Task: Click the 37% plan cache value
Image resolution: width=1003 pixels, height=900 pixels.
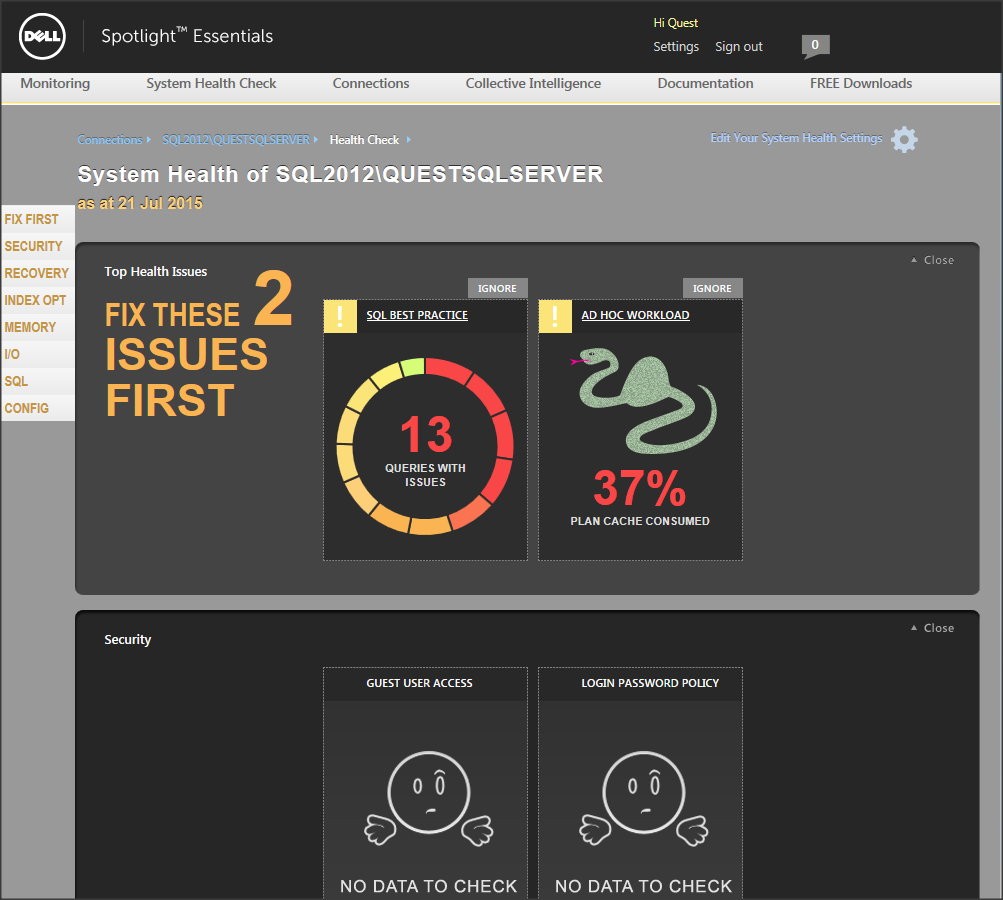Action: coord(640,487)
